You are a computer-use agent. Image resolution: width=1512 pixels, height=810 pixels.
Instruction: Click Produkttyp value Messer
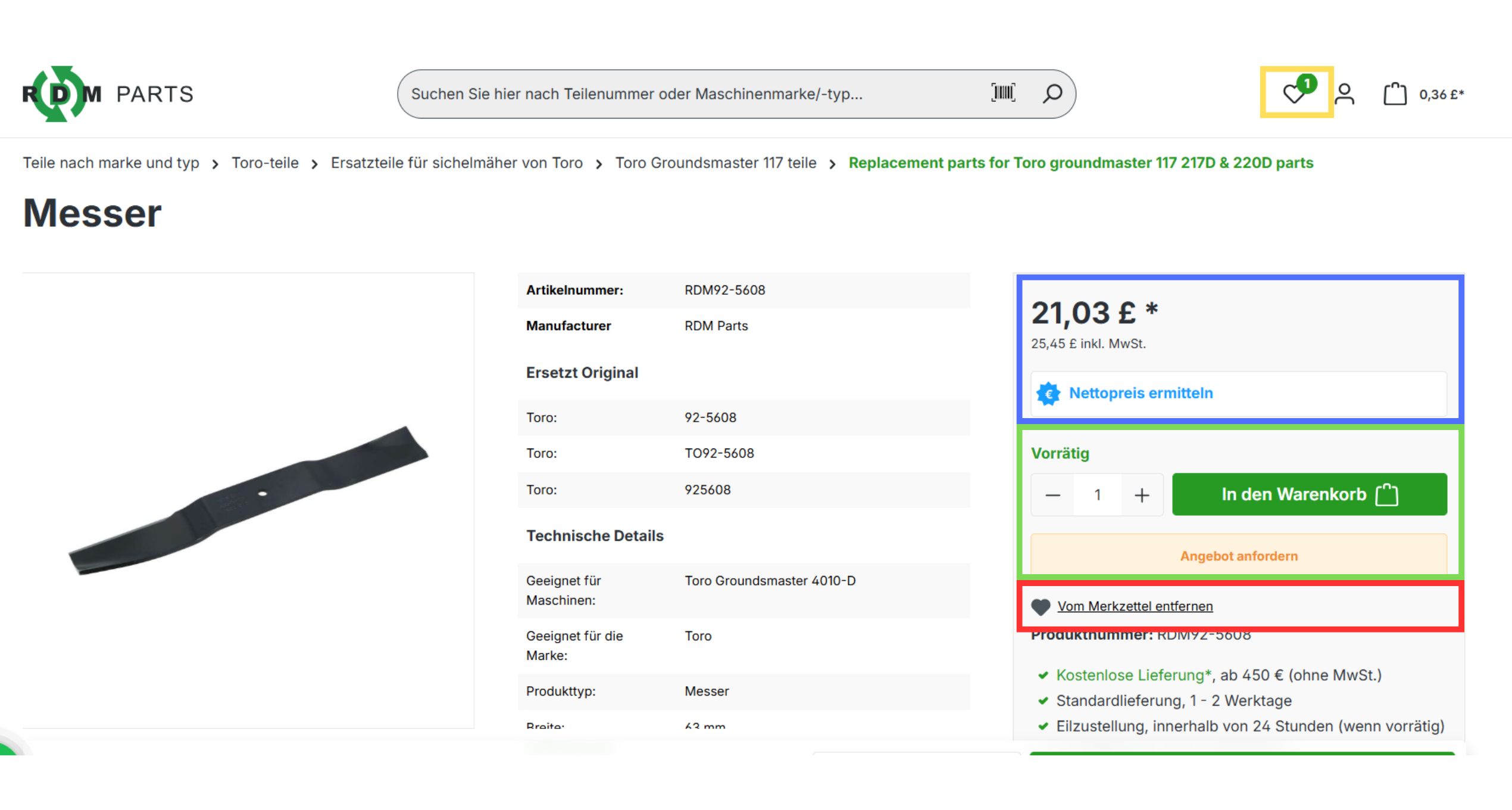707,691
